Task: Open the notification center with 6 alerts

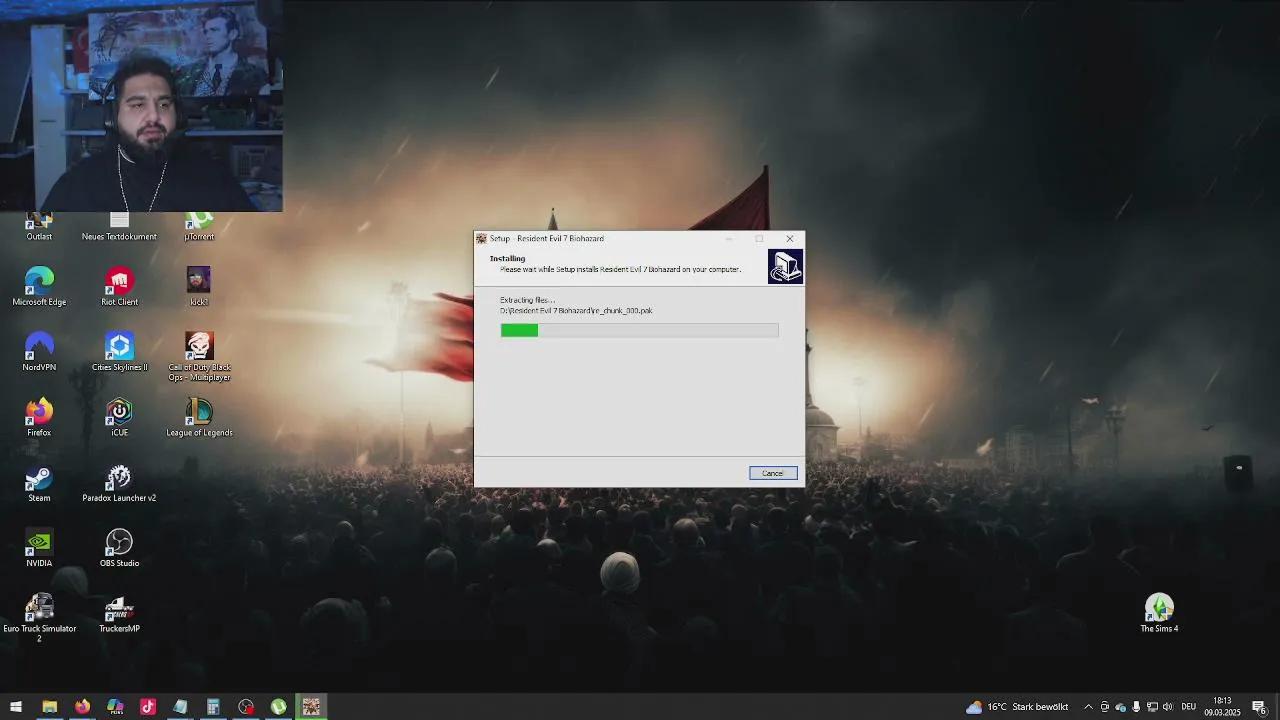Action: [x=1260, y=707]
